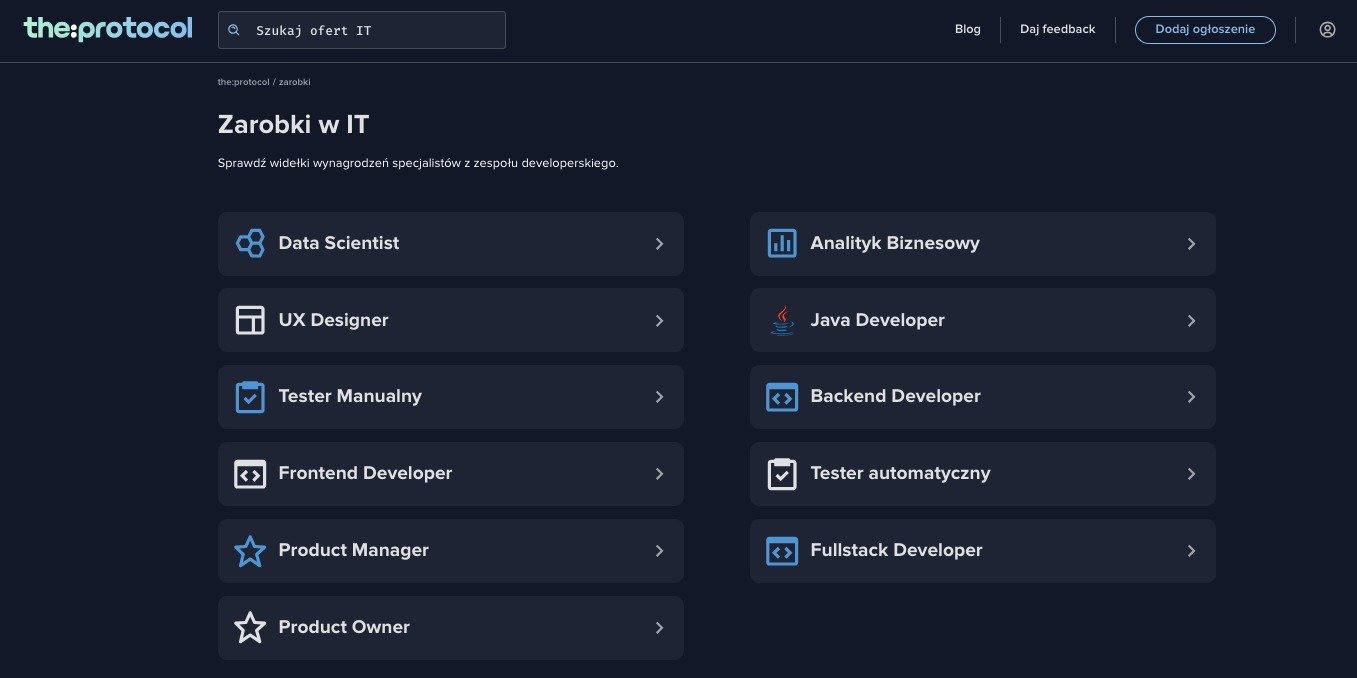Click the UX Designer layout icon
Screen dimensions: 1357x678
click(250, 320)
